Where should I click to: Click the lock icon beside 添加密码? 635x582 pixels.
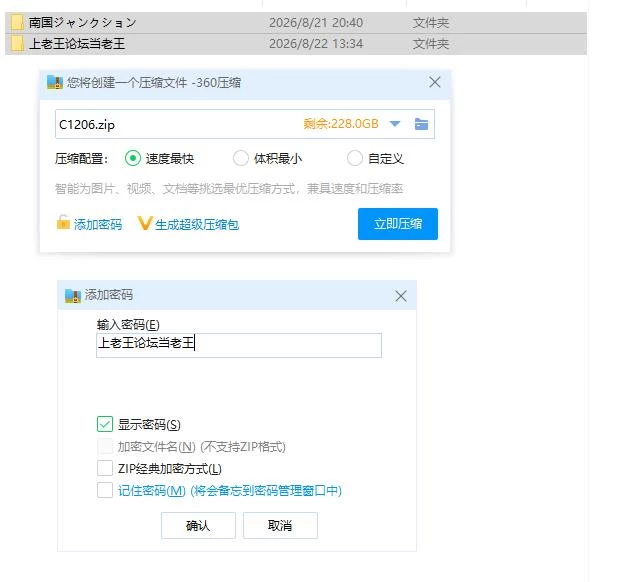63,222
